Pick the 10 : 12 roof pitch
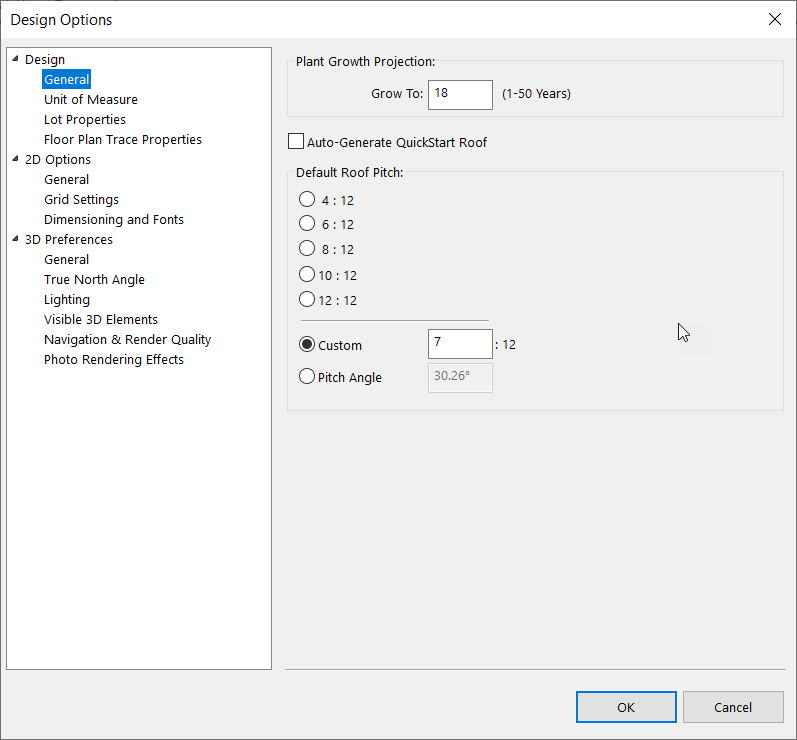Viewport: 797px width, 740px height. [x=307, y=274]
